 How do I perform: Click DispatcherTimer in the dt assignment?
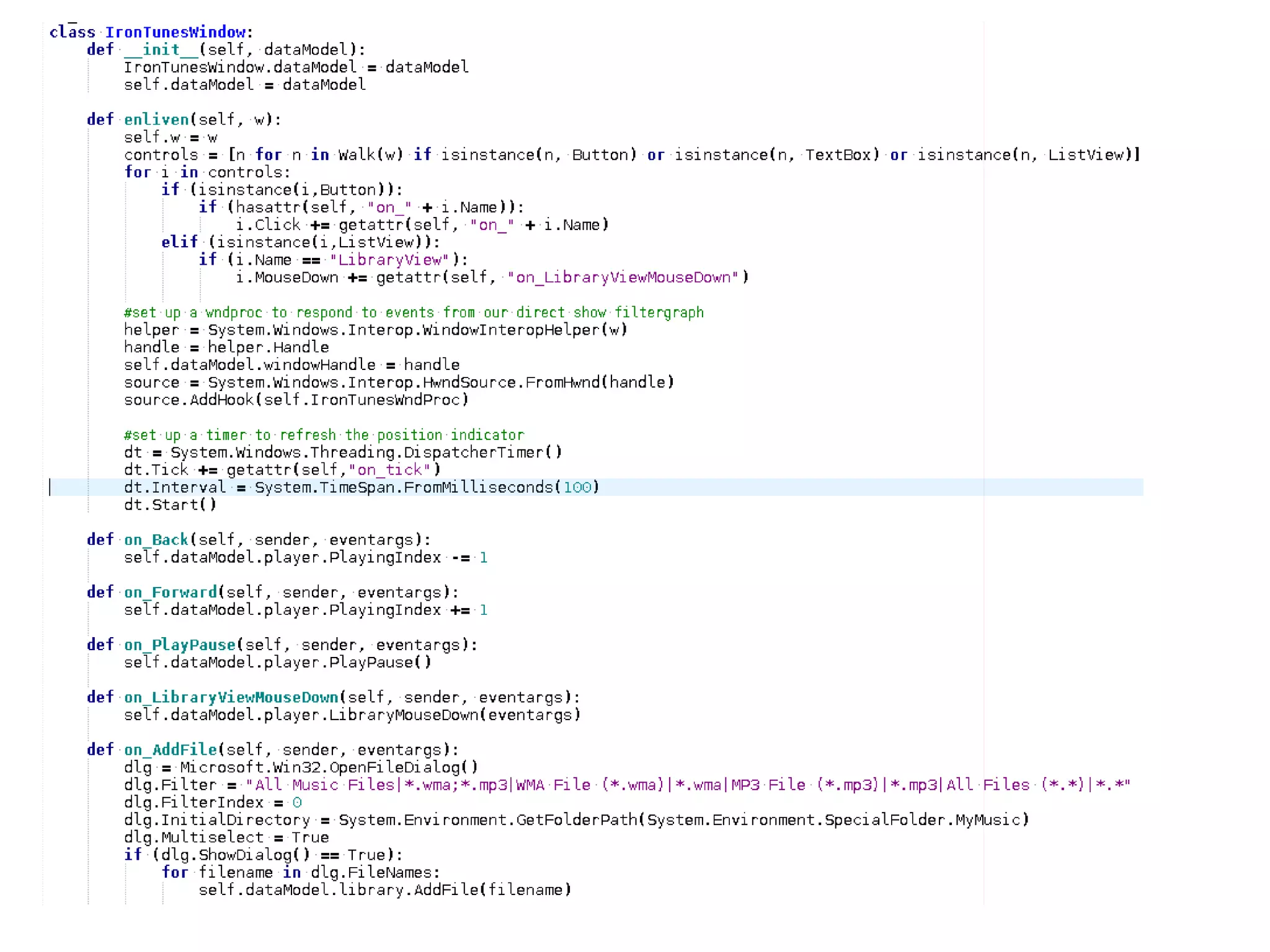pyautogui.click(x=473, y=452)
